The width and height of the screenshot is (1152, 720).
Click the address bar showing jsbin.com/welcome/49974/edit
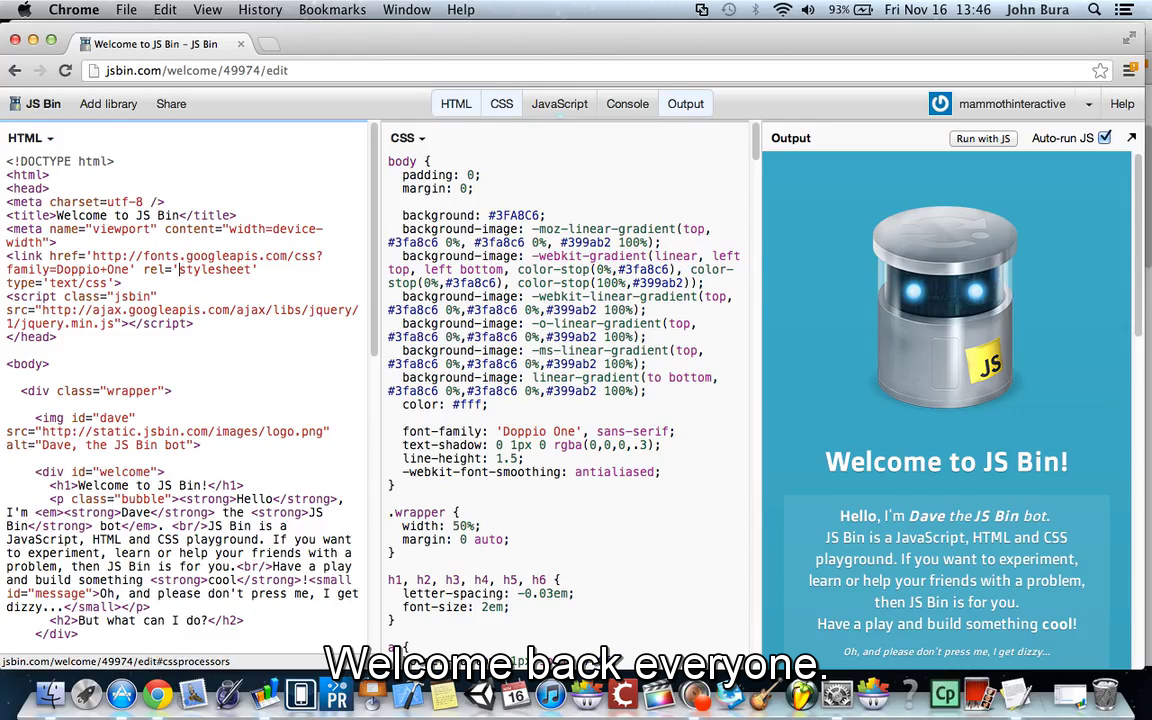(588, 71)
